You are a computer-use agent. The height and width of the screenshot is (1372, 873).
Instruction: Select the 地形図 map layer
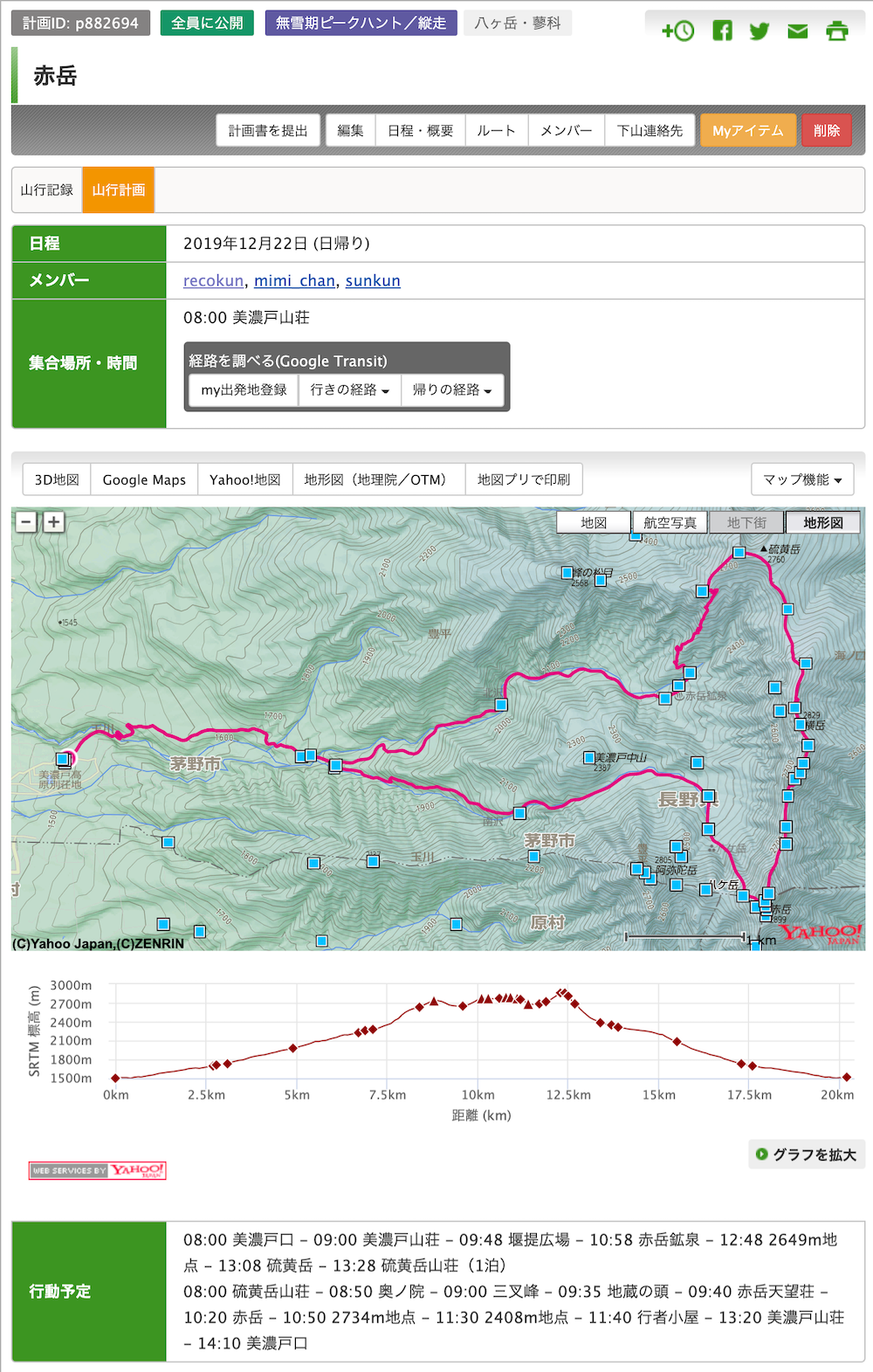pyautogui.click(x=822, y=523)
